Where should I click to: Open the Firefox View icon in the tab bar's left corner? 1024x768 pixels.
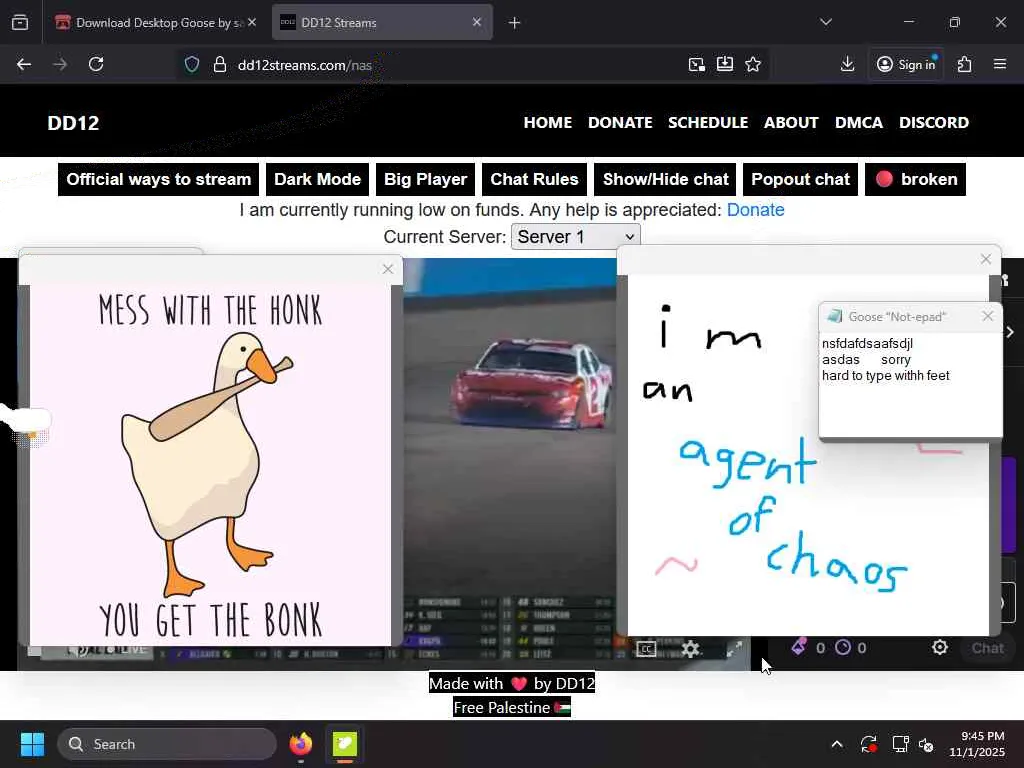[20, 23]
